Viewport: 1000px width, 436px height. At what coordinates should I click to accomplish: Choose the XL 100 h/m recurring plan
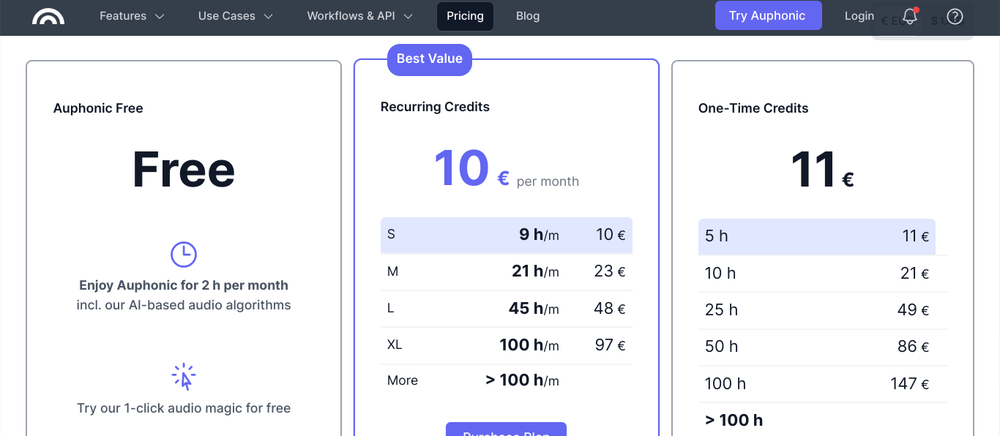506,344
